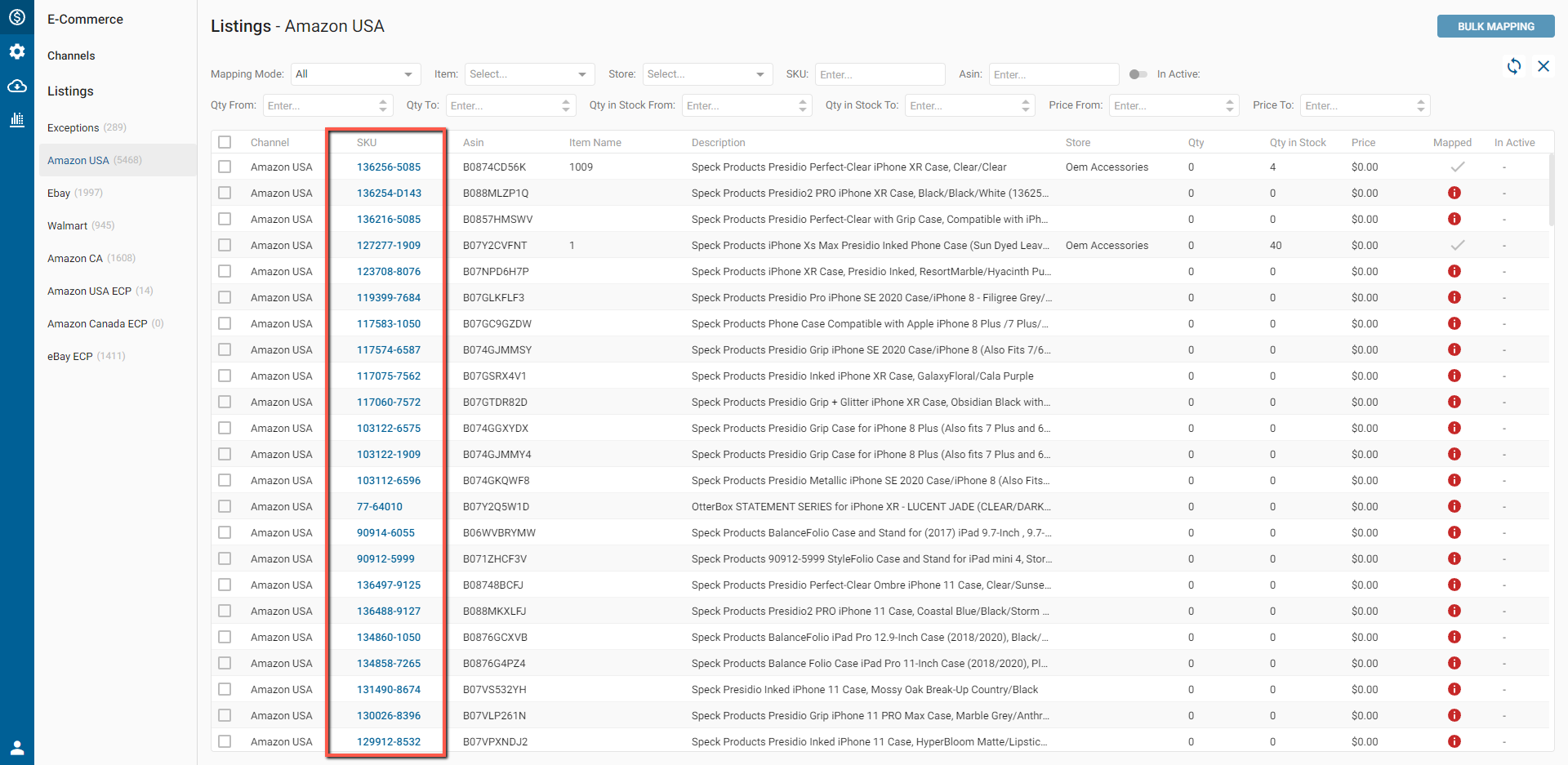
Task: Click unmapped warning icon for SKU 129912-8532
Action: point(1454,741)
